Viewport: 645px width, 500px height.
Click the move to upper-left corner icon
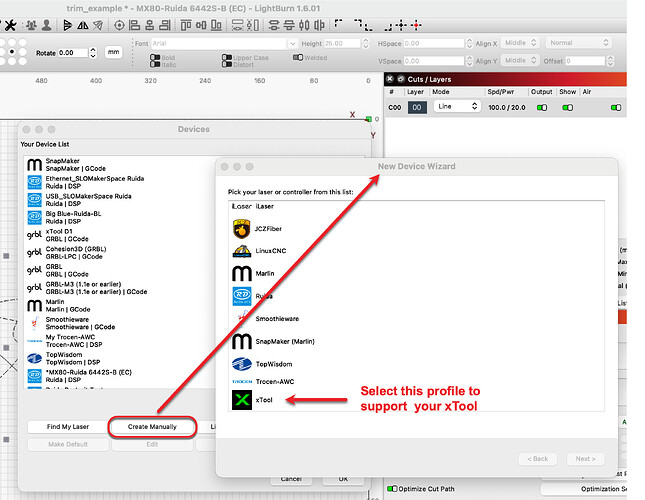[x=339, y=23]
